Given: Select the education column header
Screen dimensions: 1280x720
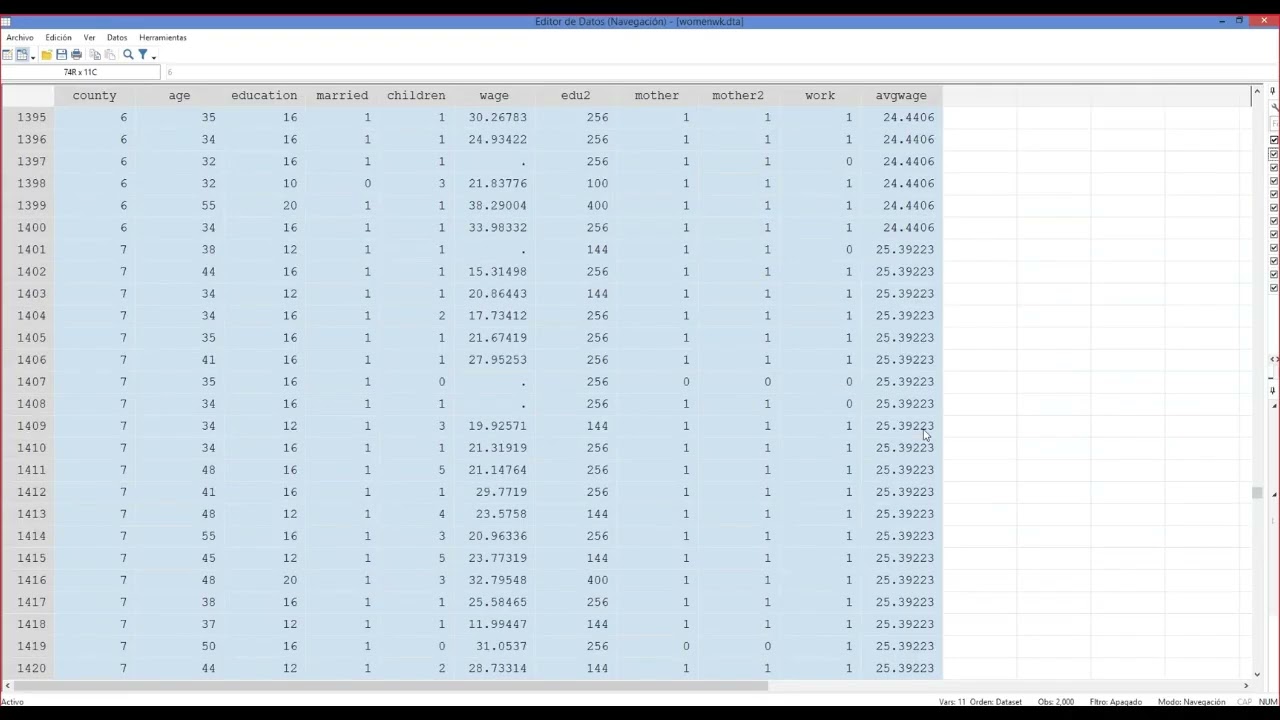Looking at the screenshot, I should [264, 95].
